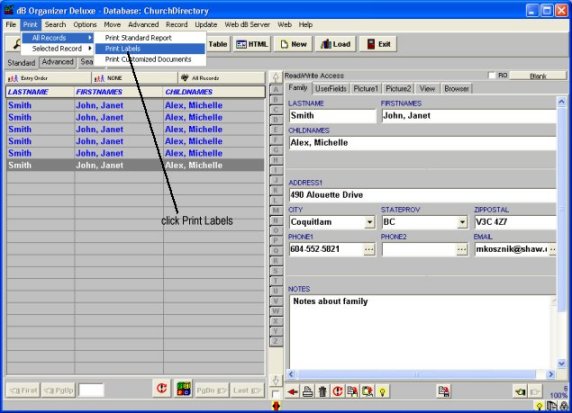The height and width of the screenshot is (413, 572).
Task: Select the Advanced search tab
Action: (x=58, y=62)
